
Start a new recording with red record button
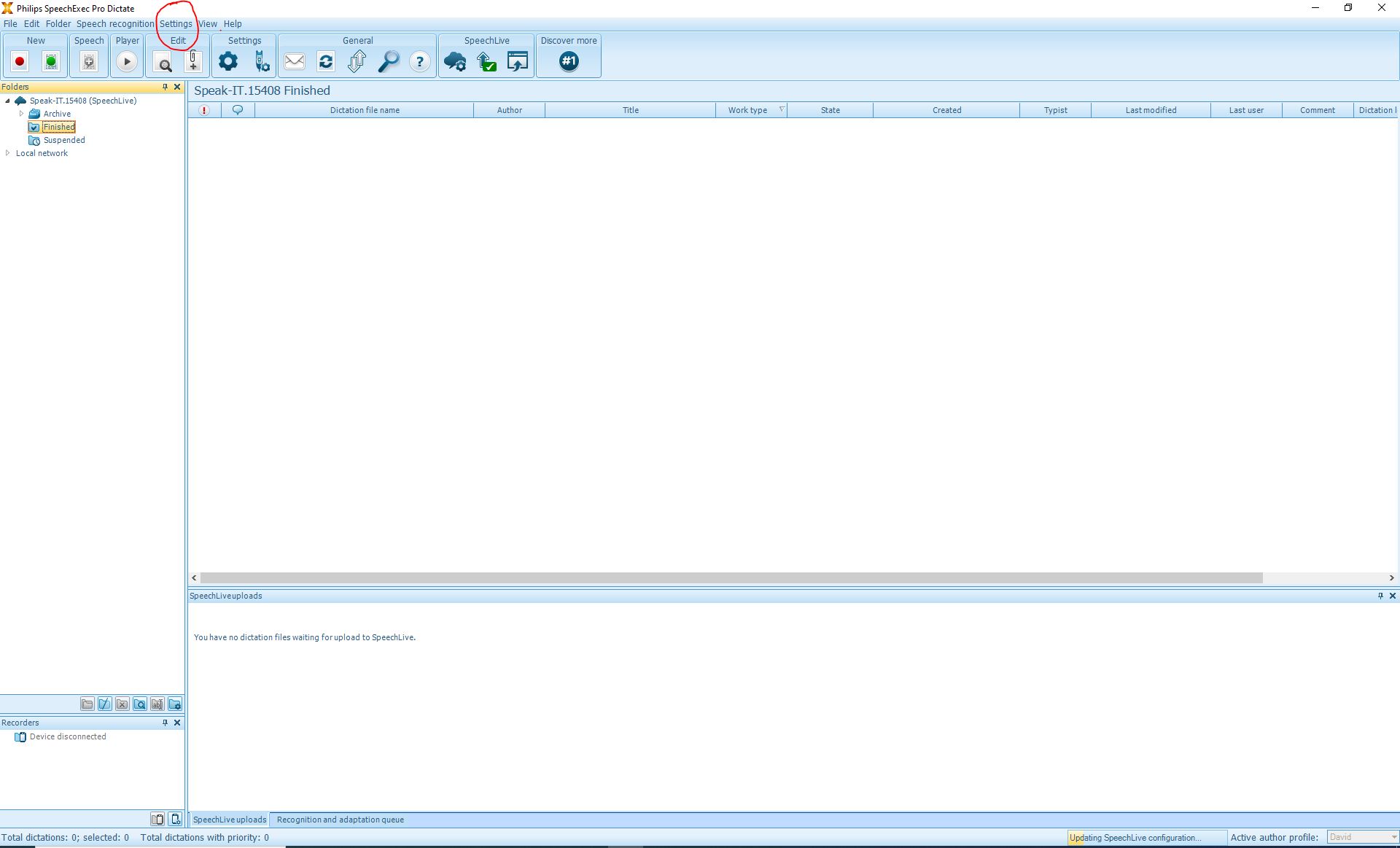click(20, 62)
